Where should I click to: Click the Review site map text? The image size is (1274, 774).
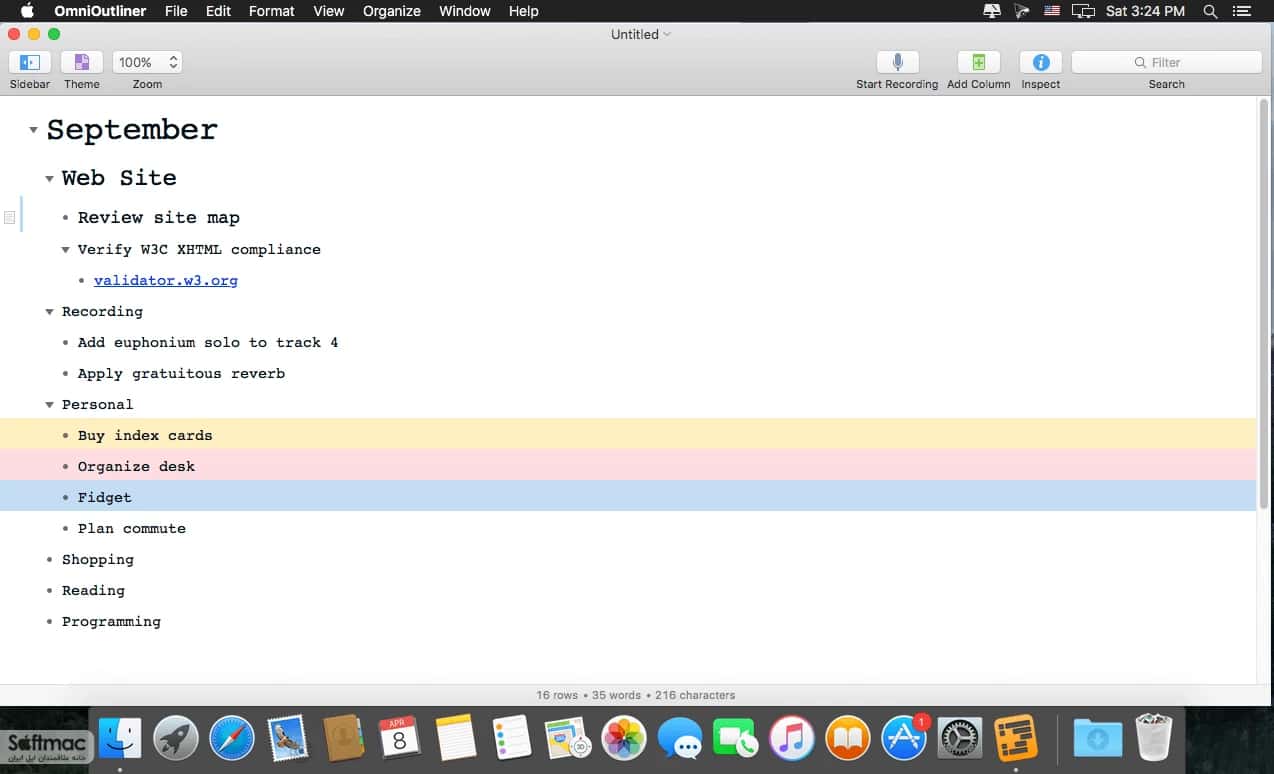click(x=159, y=218)
